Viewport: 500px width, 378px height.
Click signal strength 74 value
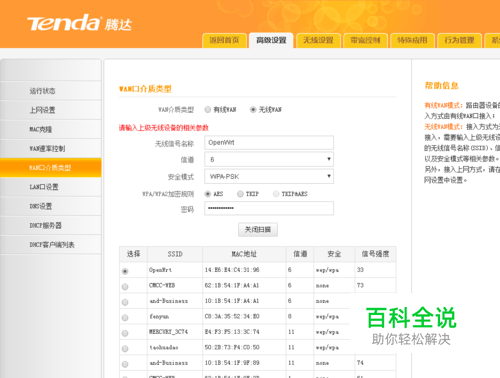pos(360,363)
